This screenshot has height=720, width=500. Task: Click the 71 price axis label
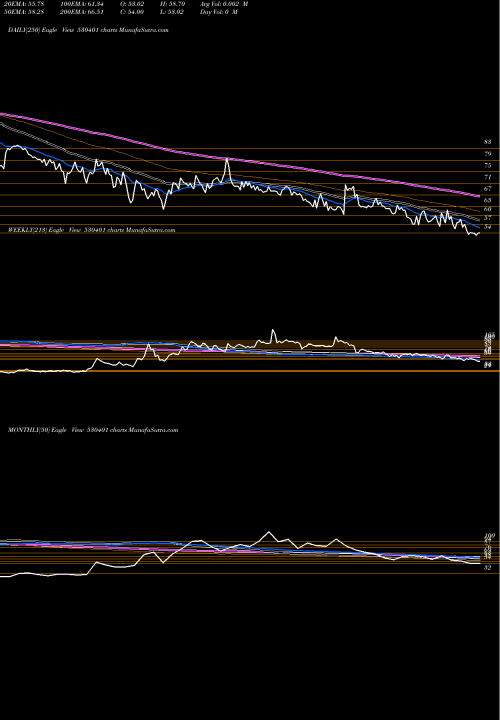point(488,177)
